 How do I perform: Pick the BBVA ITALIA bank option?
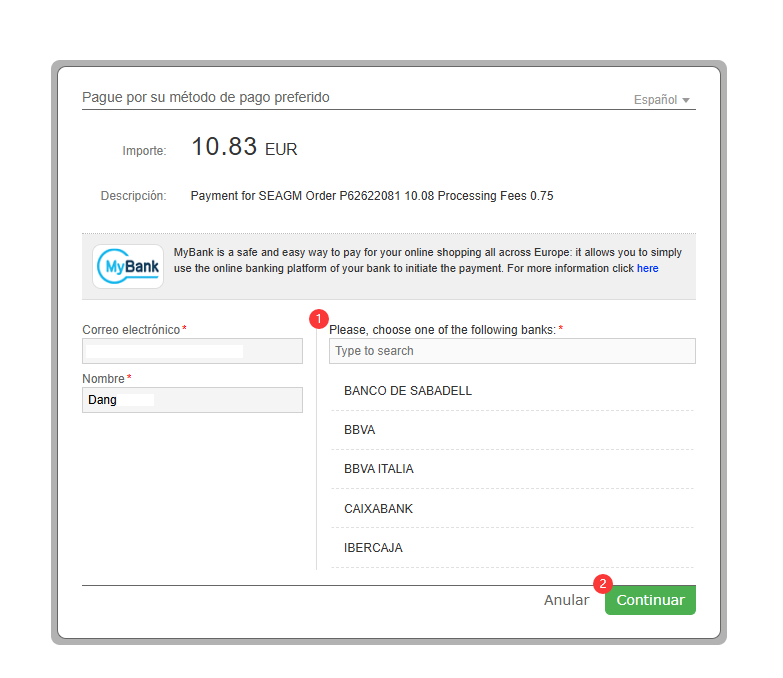pos(512,469)
